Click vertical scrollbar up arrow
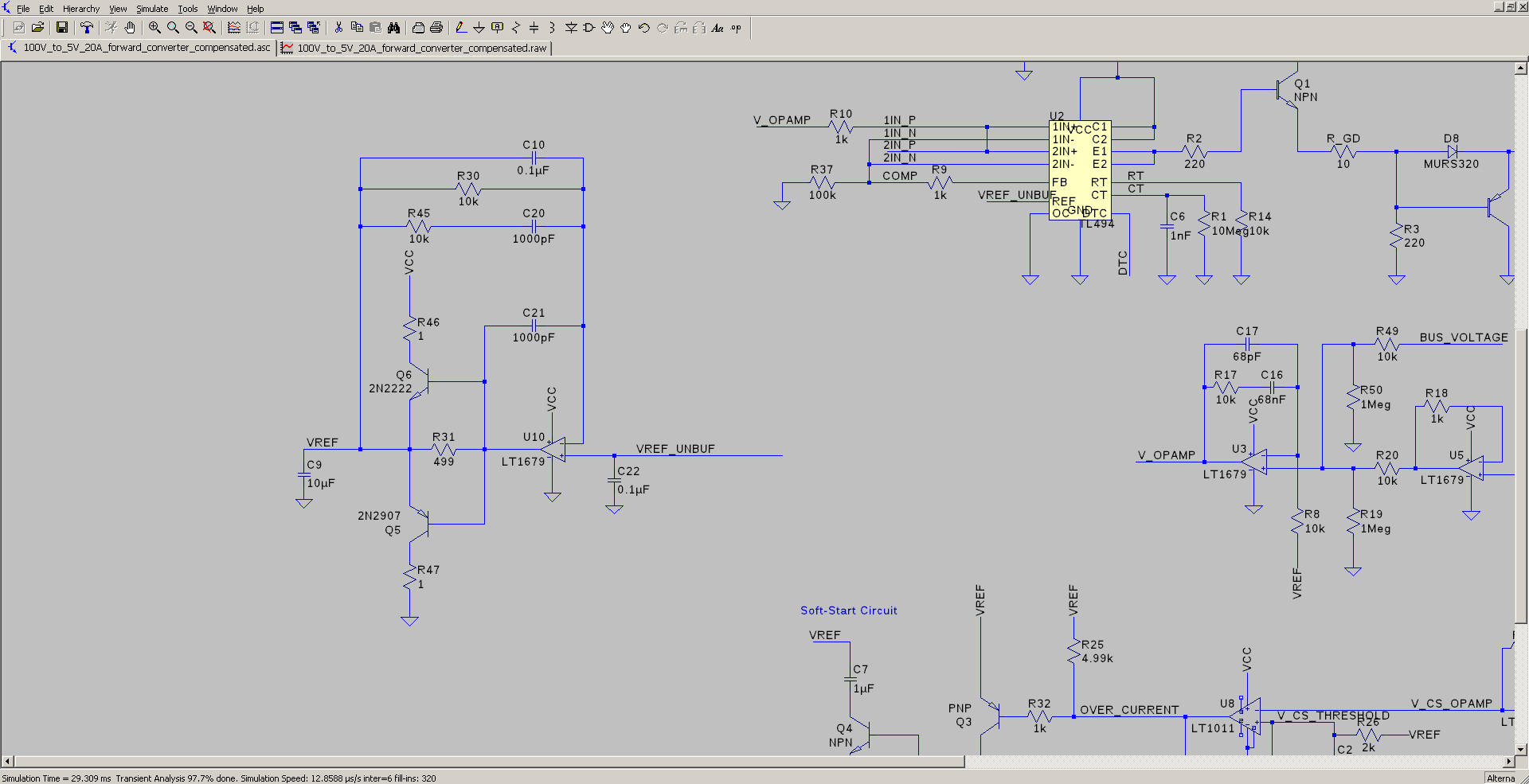Viewport: 1529px width, 784px height. click(1521, 68)
